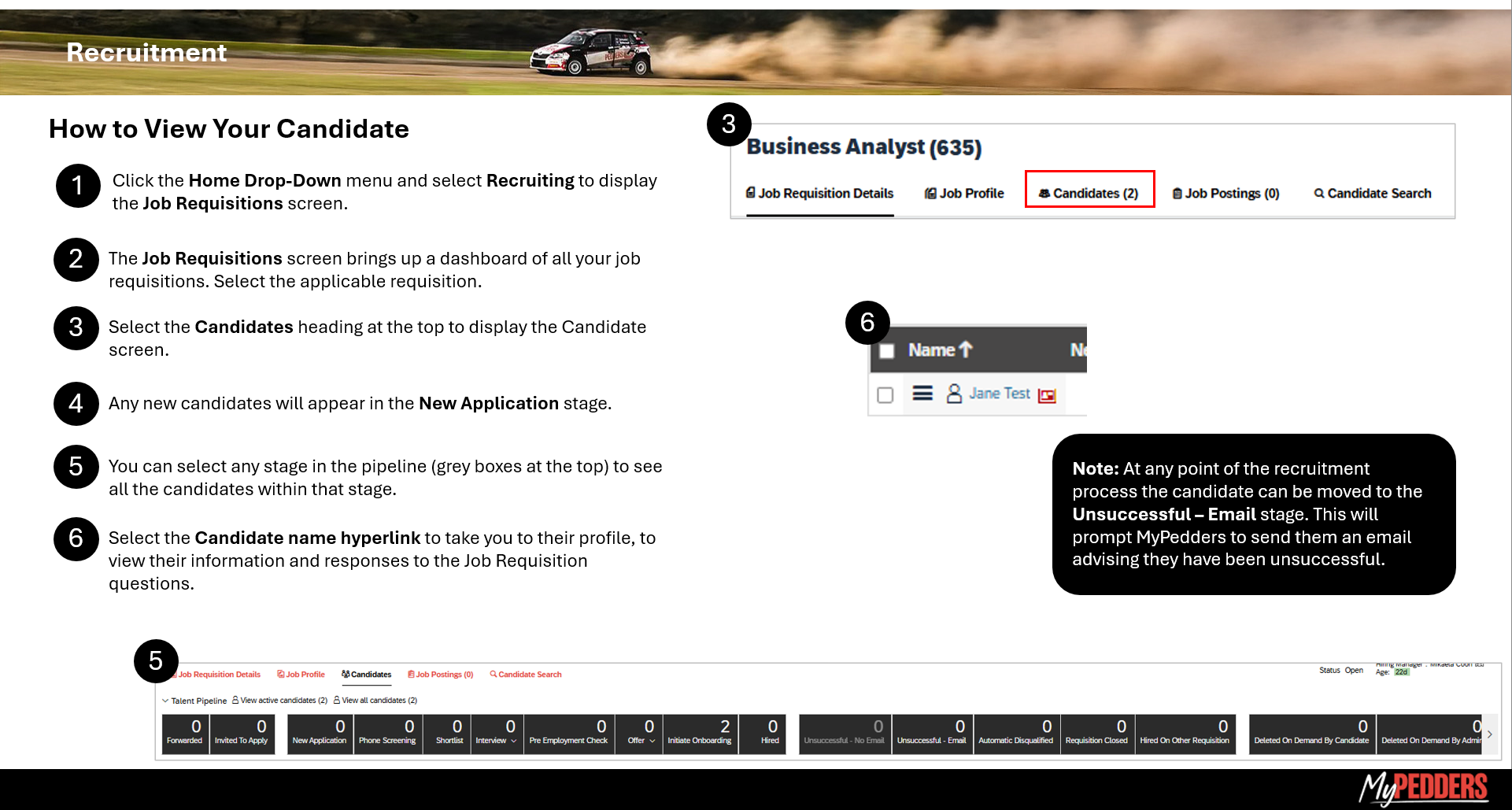1512x810 pixels.
Task: Click View all candidates (2) link
Action: [x=379, y=701]
